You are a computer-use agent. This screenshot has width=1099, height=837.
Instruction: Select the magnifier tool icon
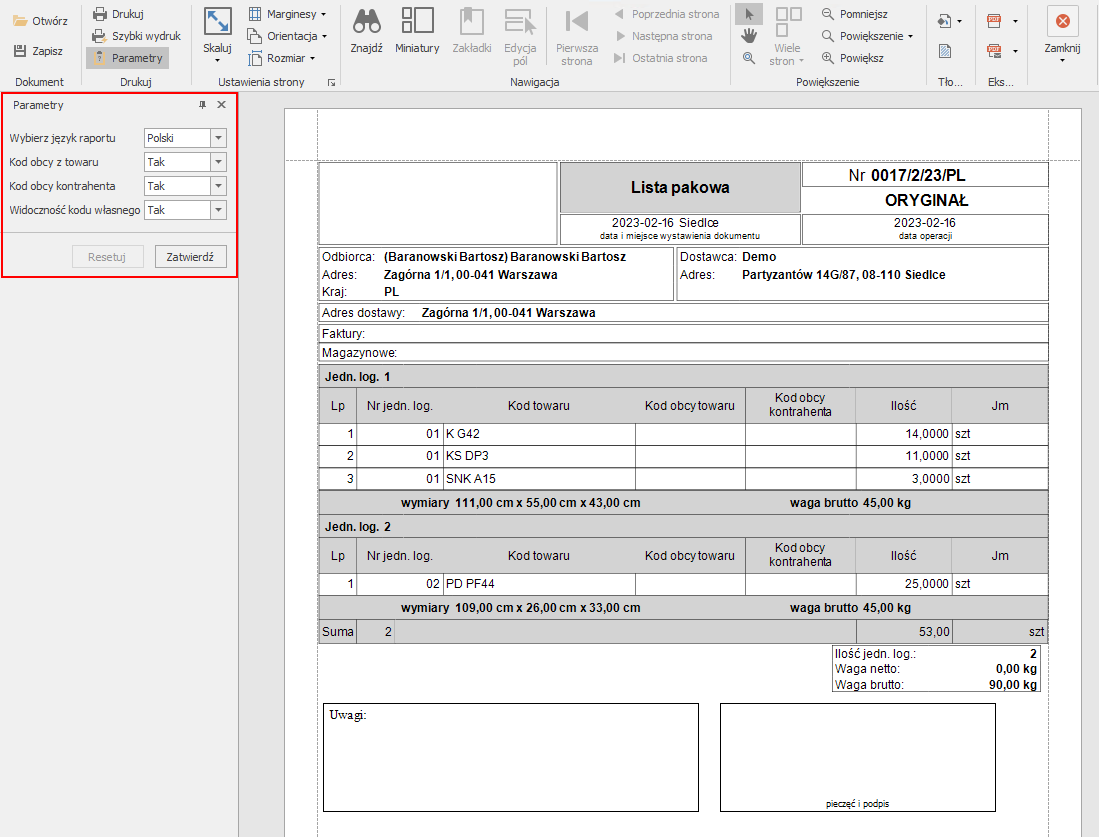tap(748, 58)
